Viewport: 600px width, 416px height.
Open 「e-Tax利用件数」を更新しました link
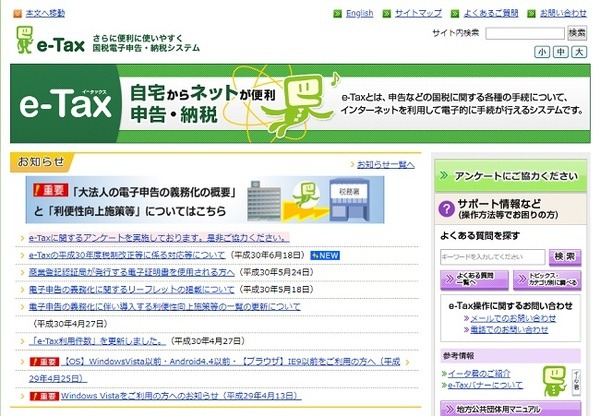(x=97, y=341)
